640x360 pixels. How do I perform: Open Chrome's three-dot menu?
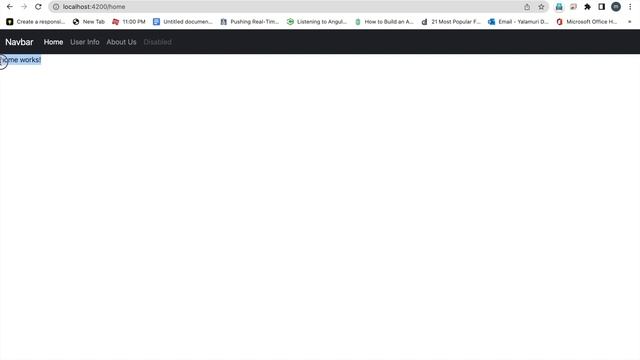[630, 7]
